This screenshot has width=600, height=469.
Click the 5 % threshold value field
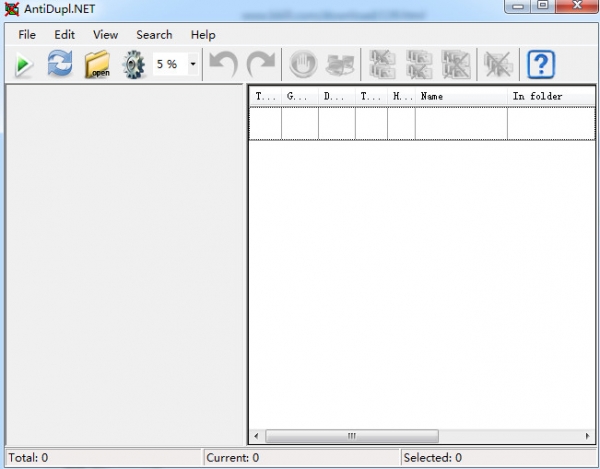(x=170, y=64)
